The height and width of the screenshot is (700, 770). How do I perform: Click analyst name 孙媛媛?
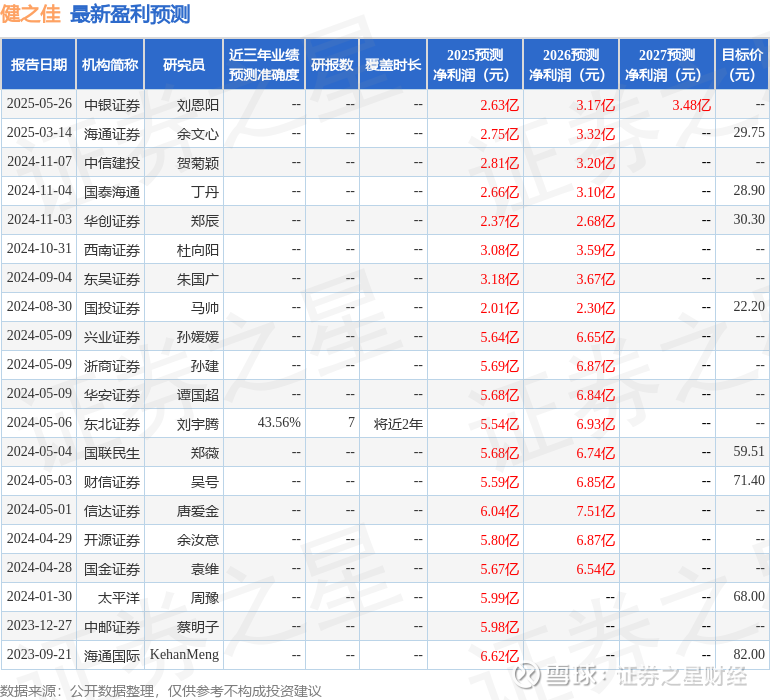tap(198, 337)
